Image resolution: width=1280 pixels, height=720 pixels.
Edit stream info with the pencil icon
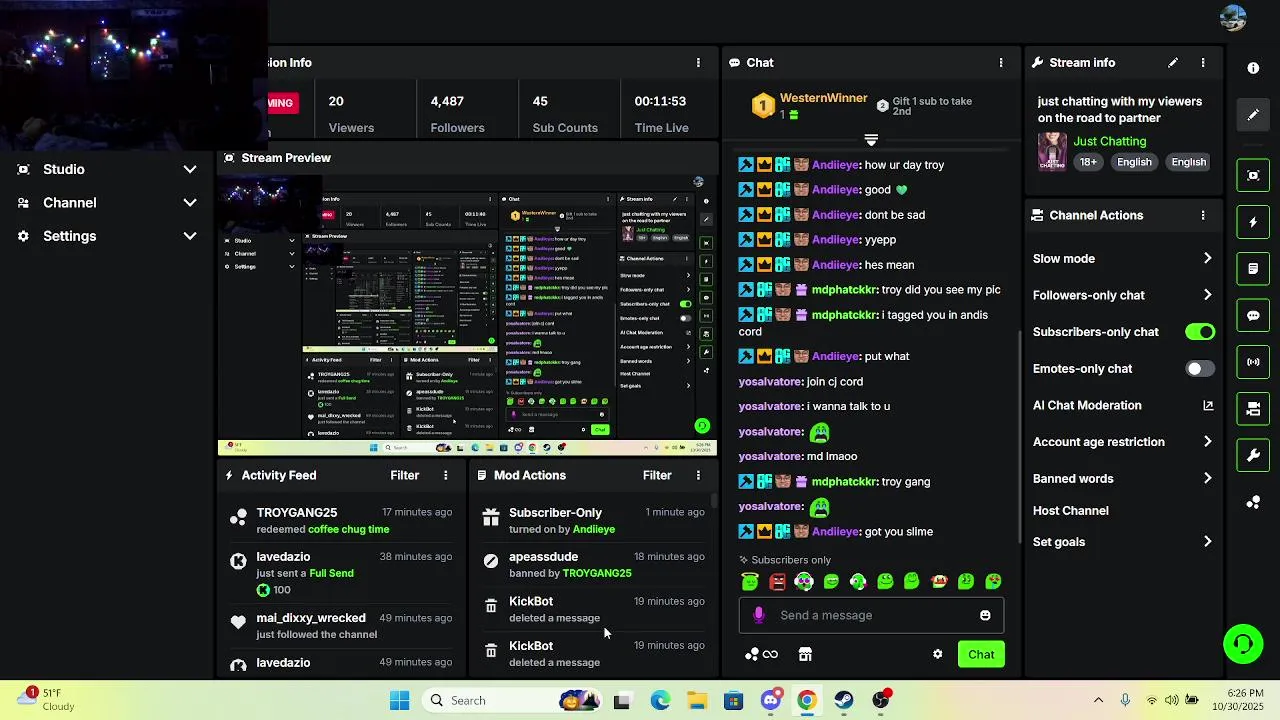coord(1173,62)
